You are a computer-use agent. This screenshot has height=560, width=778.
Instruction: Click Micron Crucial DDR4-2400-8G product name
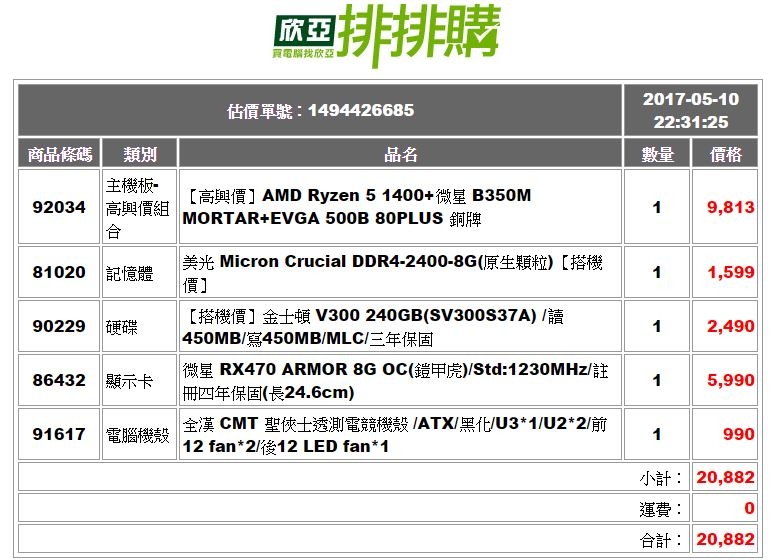pyautogui.click(x=392, y=273)
